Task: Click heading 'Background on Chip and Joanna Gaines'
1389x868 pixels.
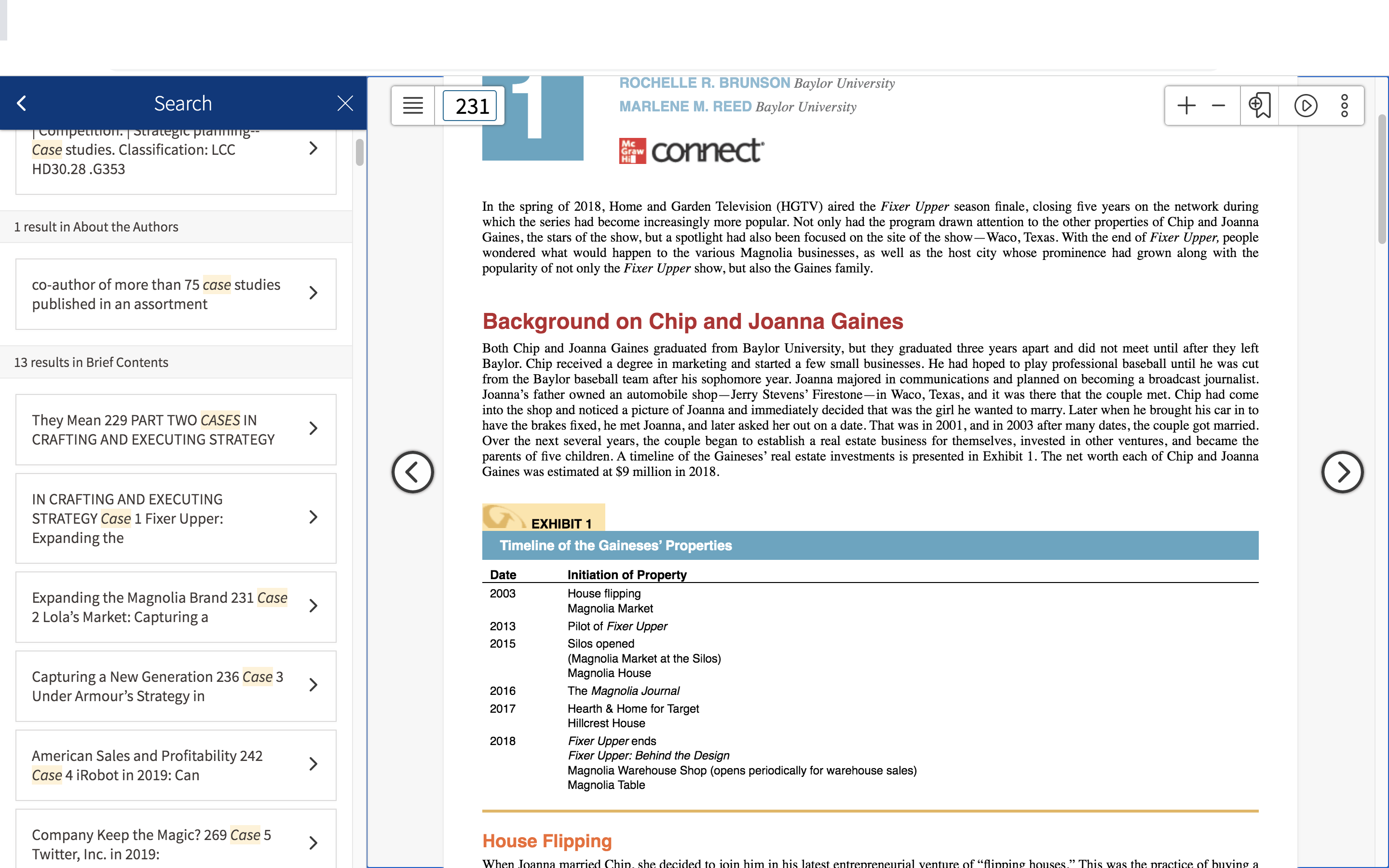Action: point(693,322)
